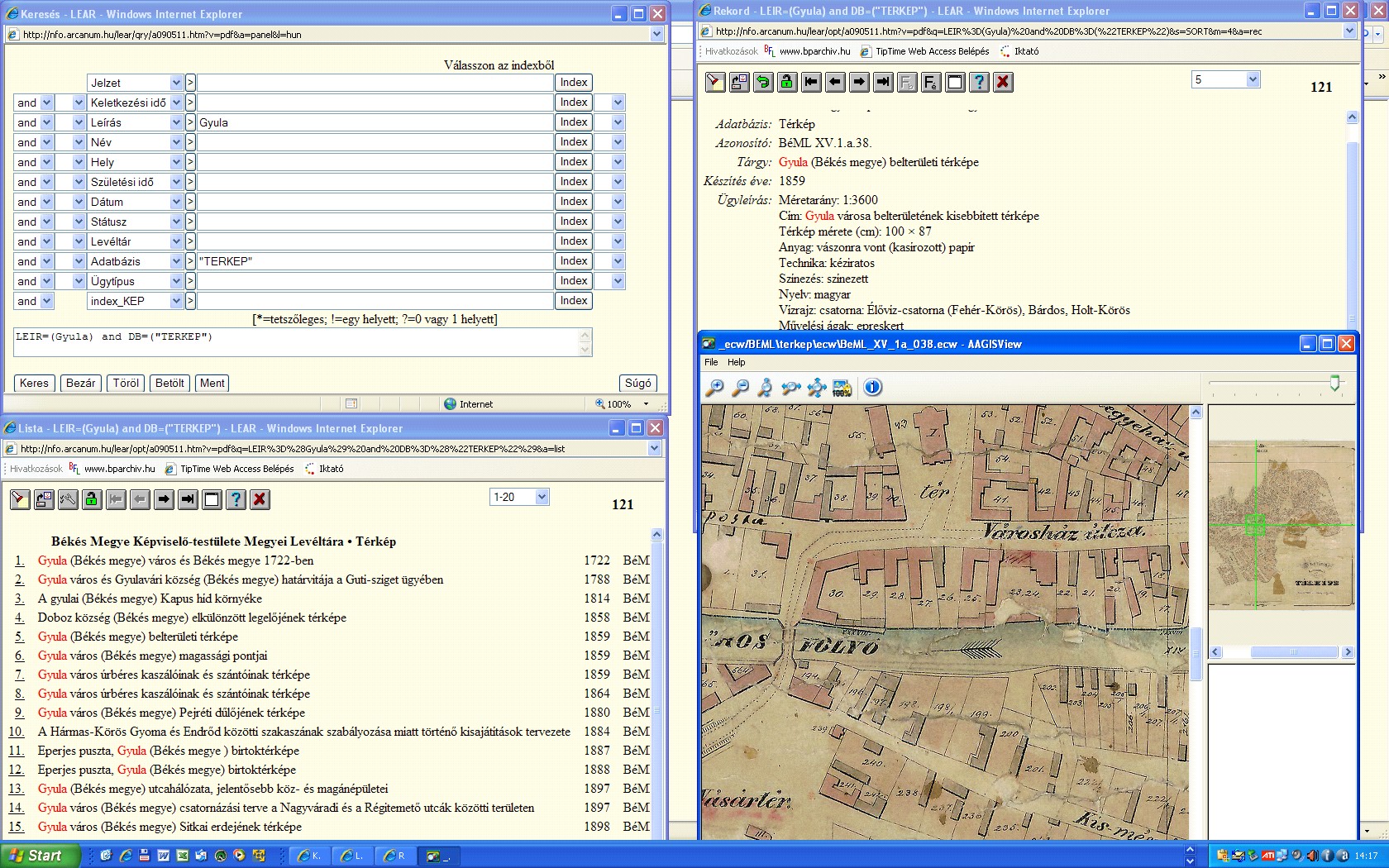This screenshot has height=868, width=1389.
Task: Click the zoom slider handle in AAGISView
Action: click(1334, 383)
